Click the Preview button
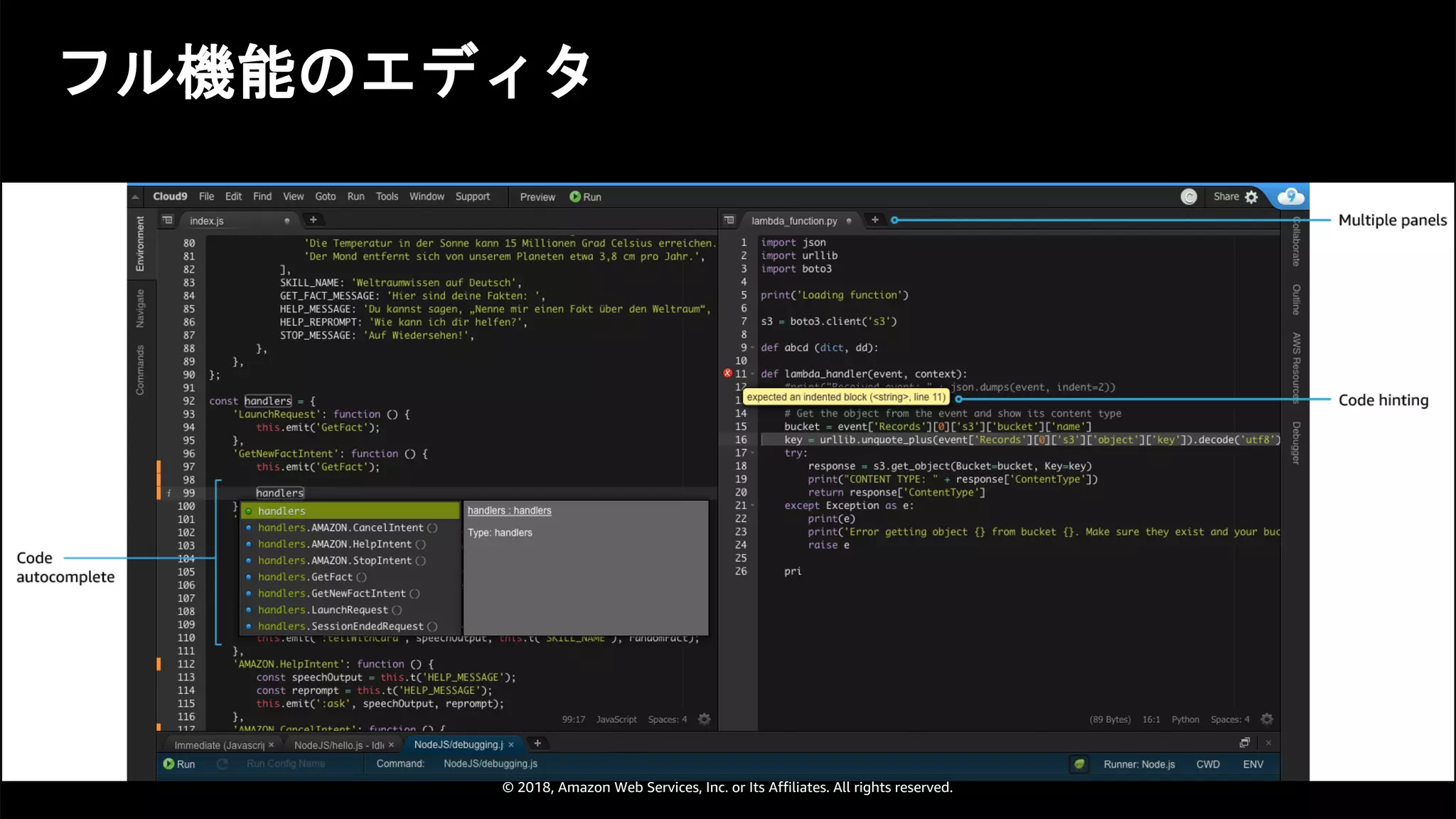The image size is (1456, 819). [537, 197]
